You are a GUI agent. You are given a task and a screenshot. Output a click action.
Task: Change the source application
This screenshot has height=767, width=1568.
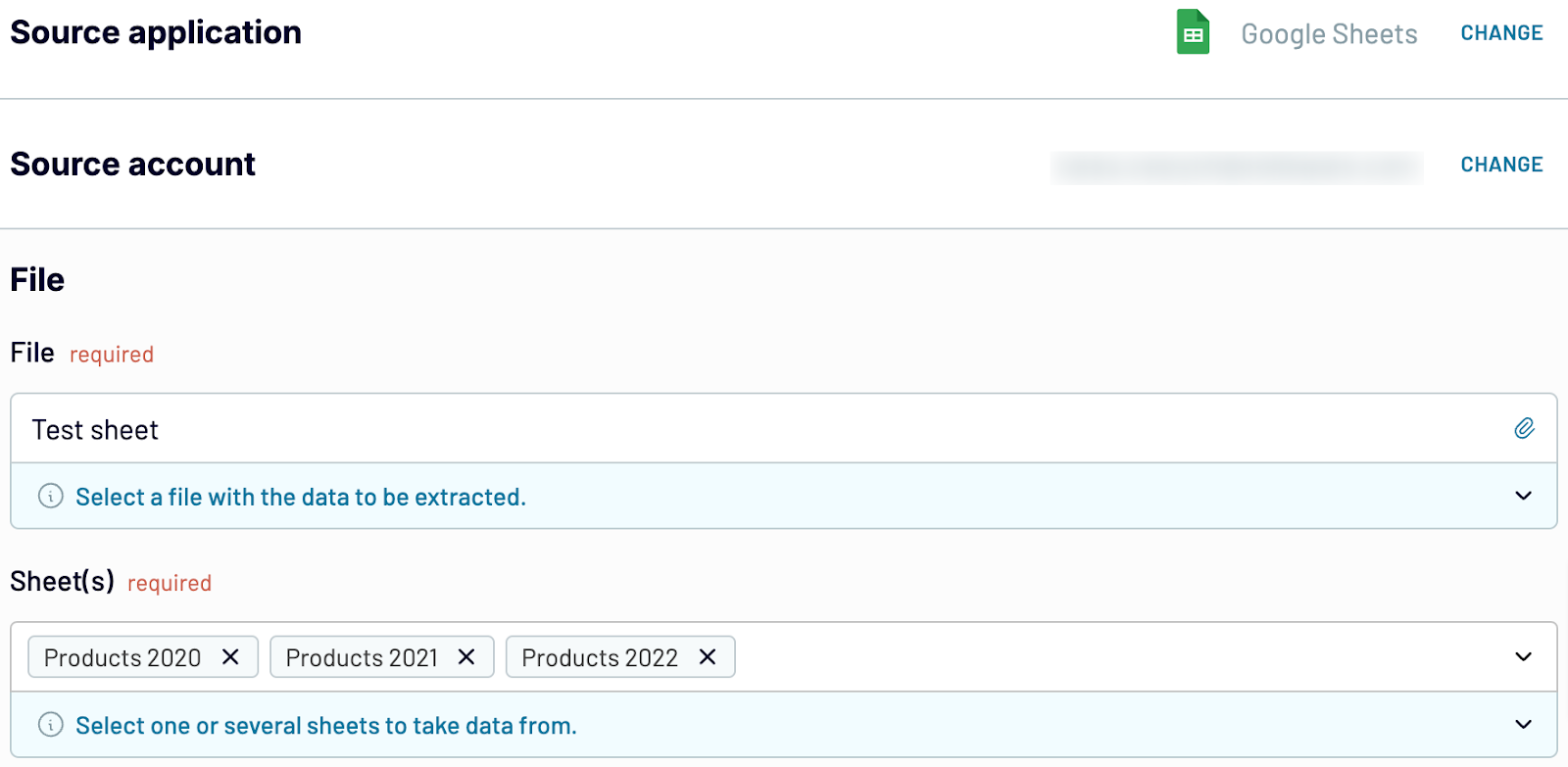(1501, 33)
